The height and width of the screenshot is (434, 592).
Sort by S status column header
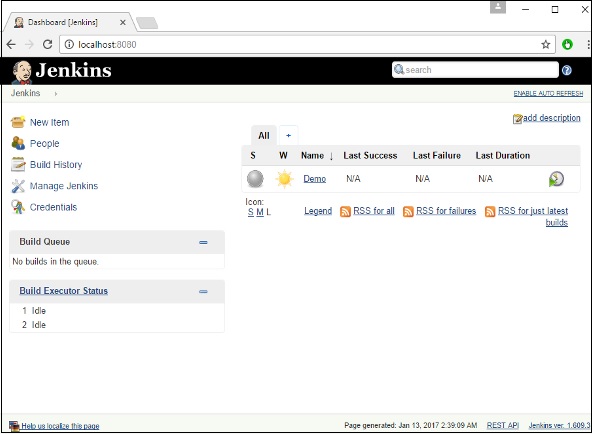[x=253, y=155]
